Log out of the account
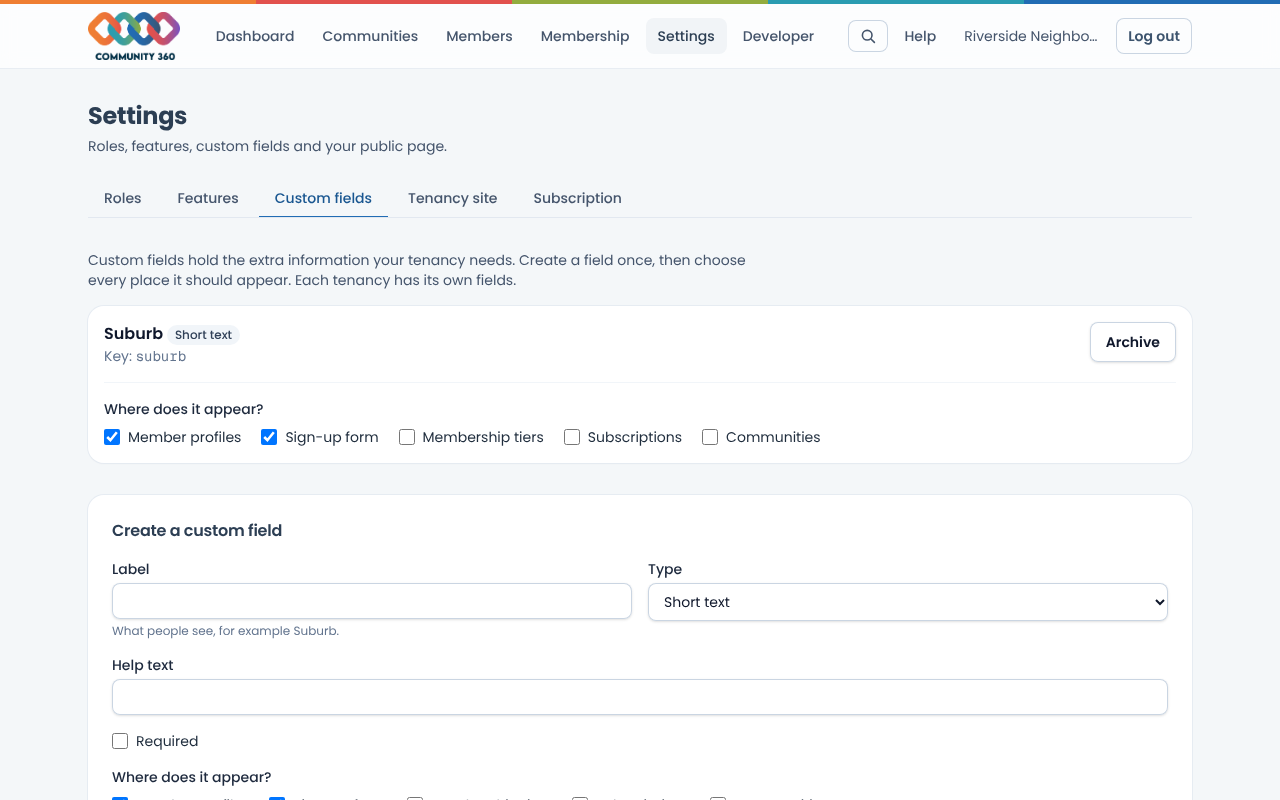 [1154, 36]
